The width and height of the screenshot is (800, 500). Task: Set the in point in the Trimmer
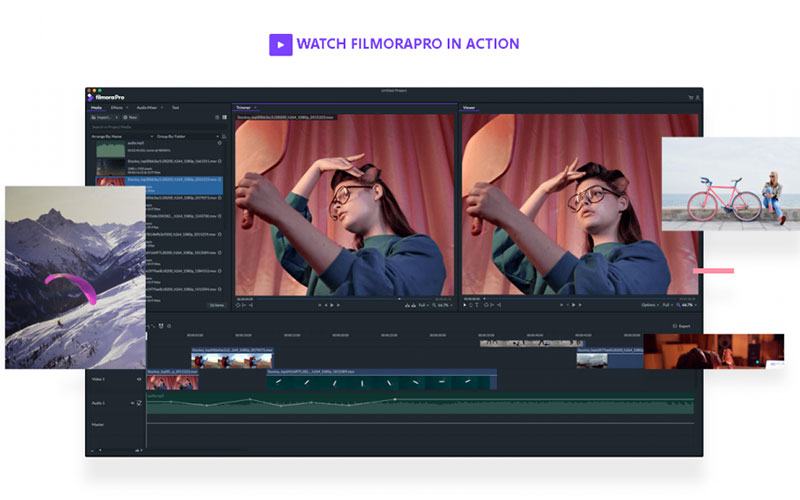244,305
